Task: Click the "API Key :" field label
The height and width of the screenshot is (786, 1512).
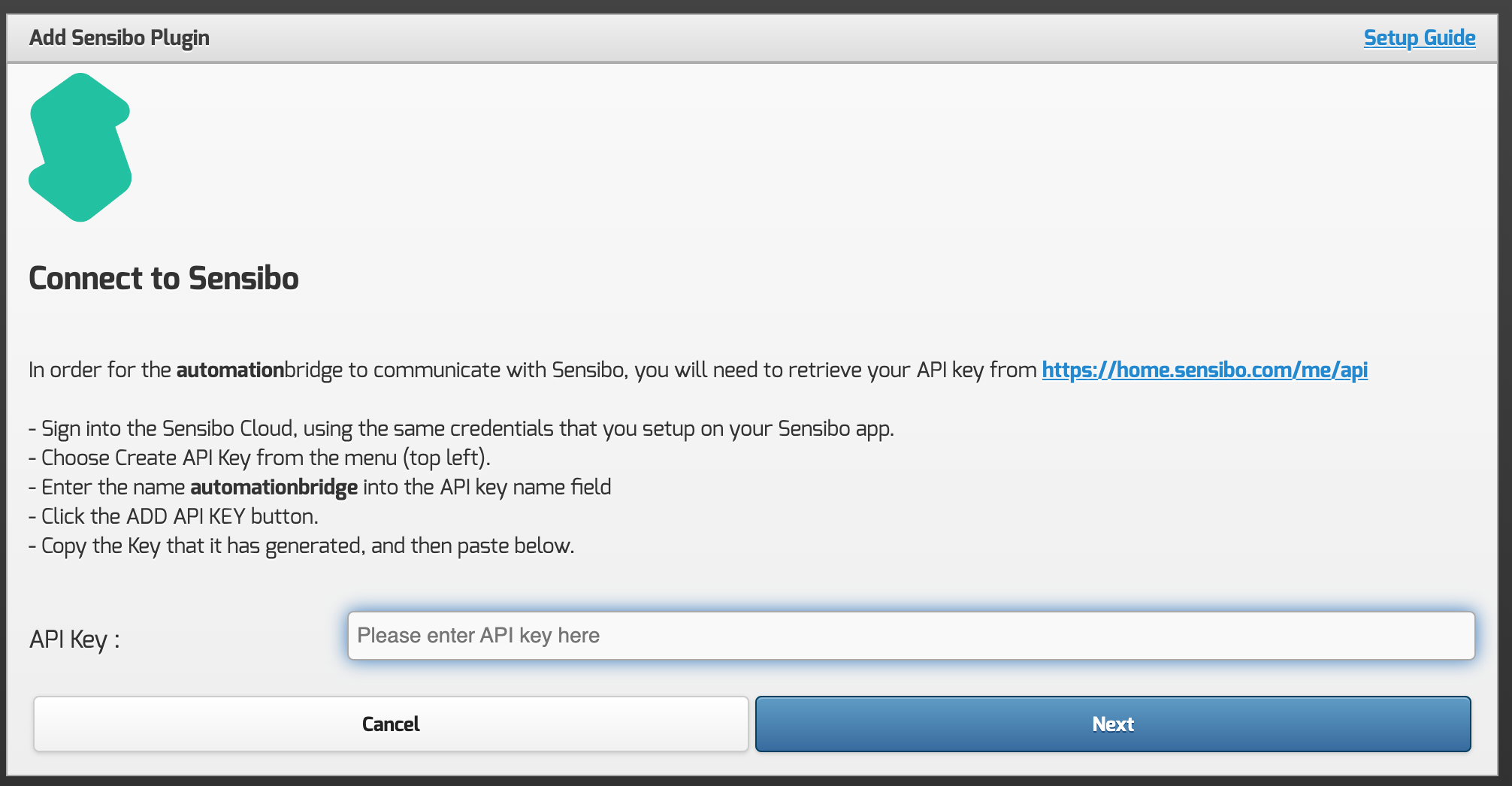Action: pyautogui.click(x=74, y=639)
